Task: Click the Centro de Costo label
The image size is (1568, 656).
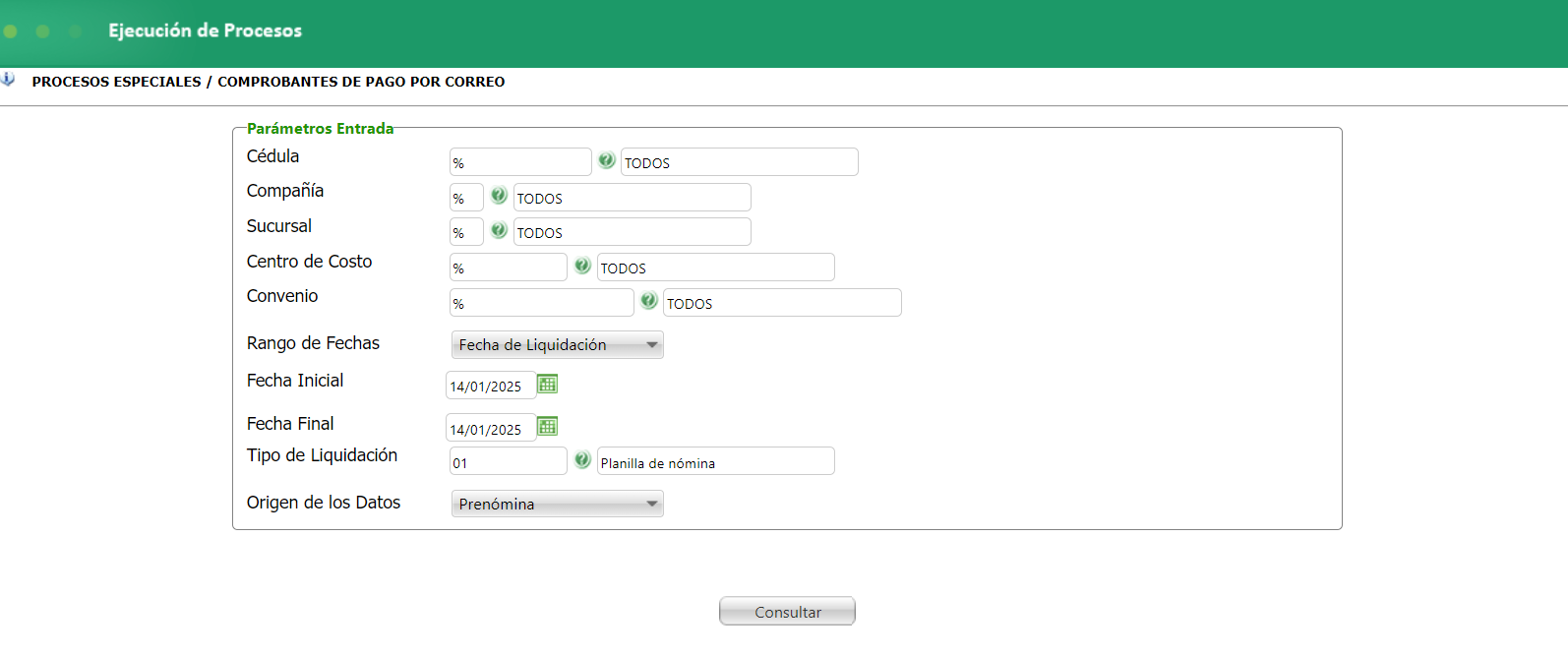Action: pos(309,262)
